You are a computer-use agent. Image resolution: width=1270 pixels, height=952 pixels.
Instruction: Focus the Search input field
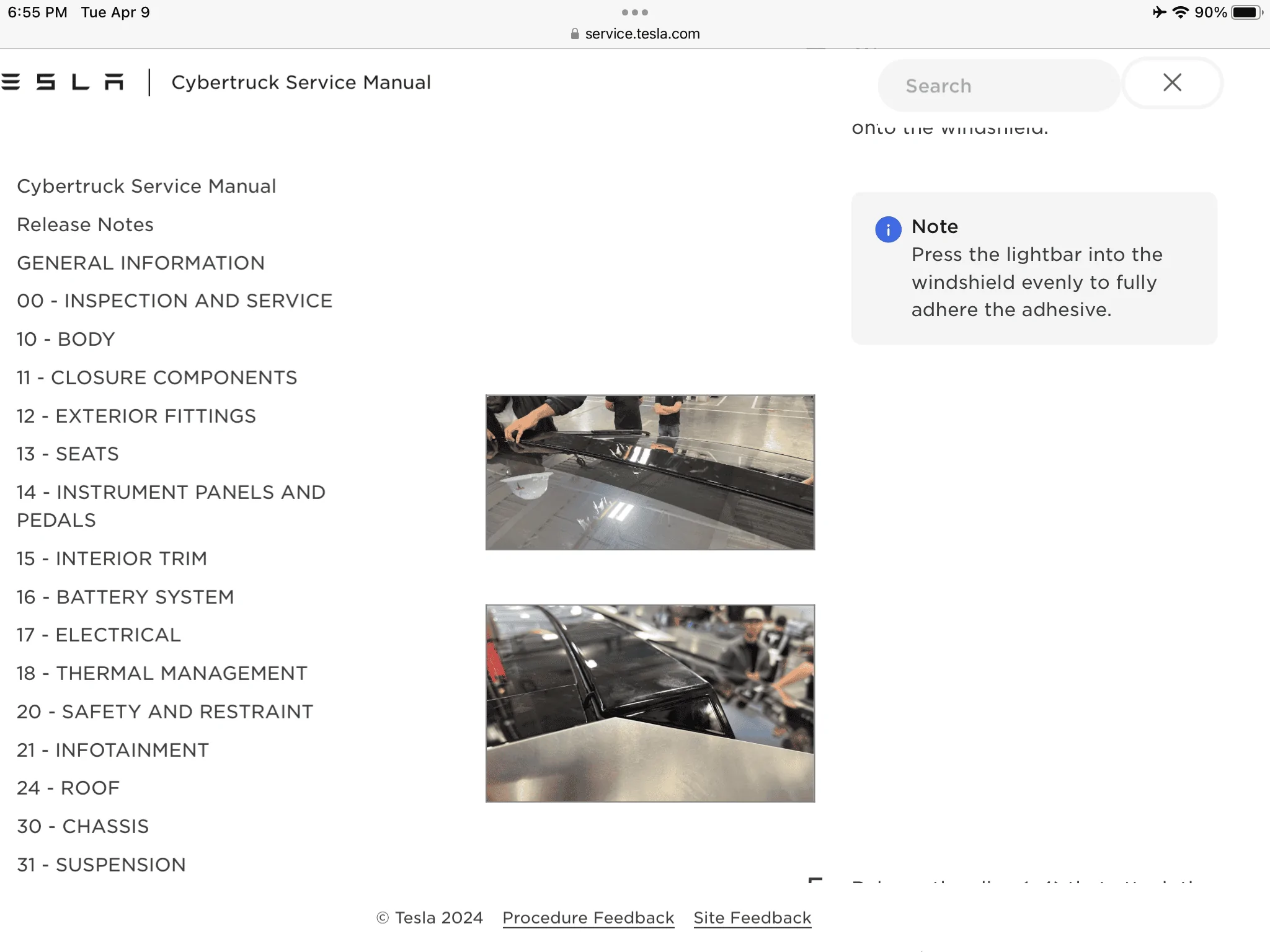pyautogui.click(x=998, y=86)
